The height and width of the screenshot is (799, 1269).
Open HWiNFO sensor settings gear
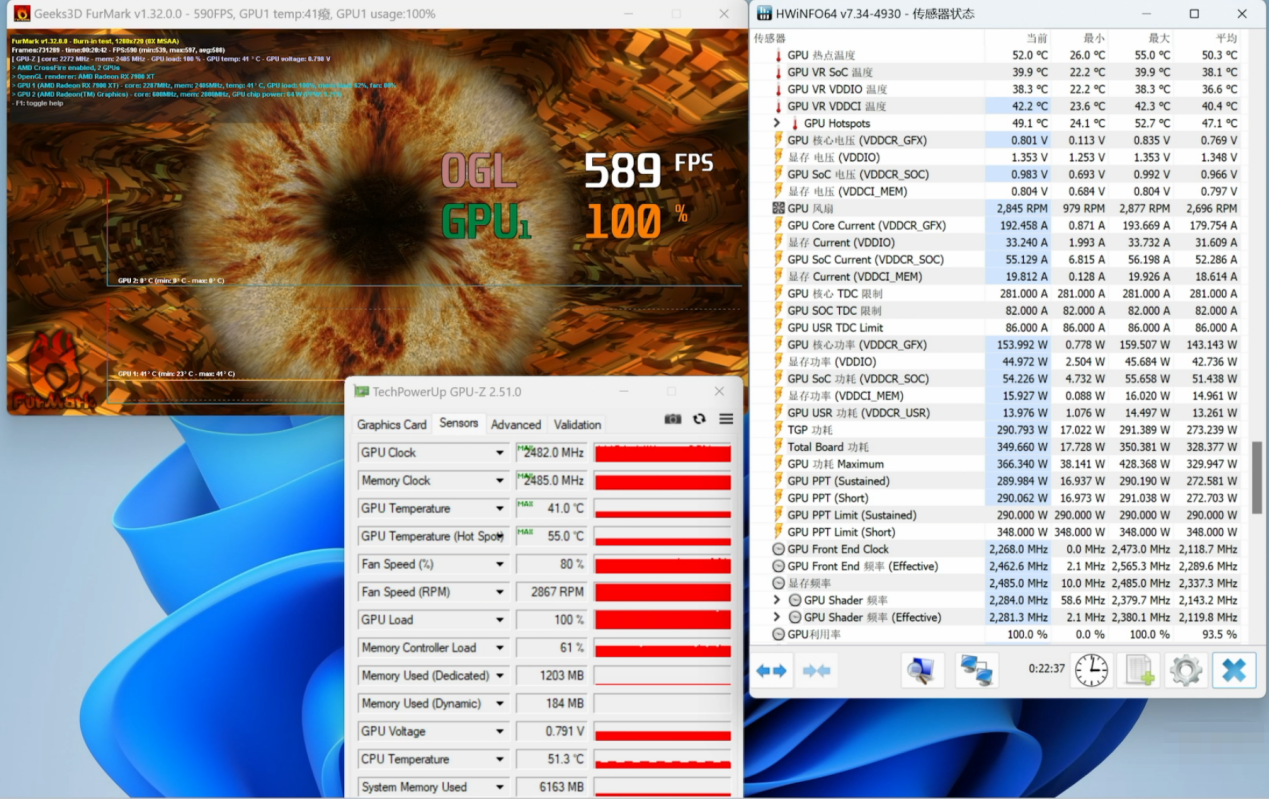pyautogui.click(x=1186, y=670)
